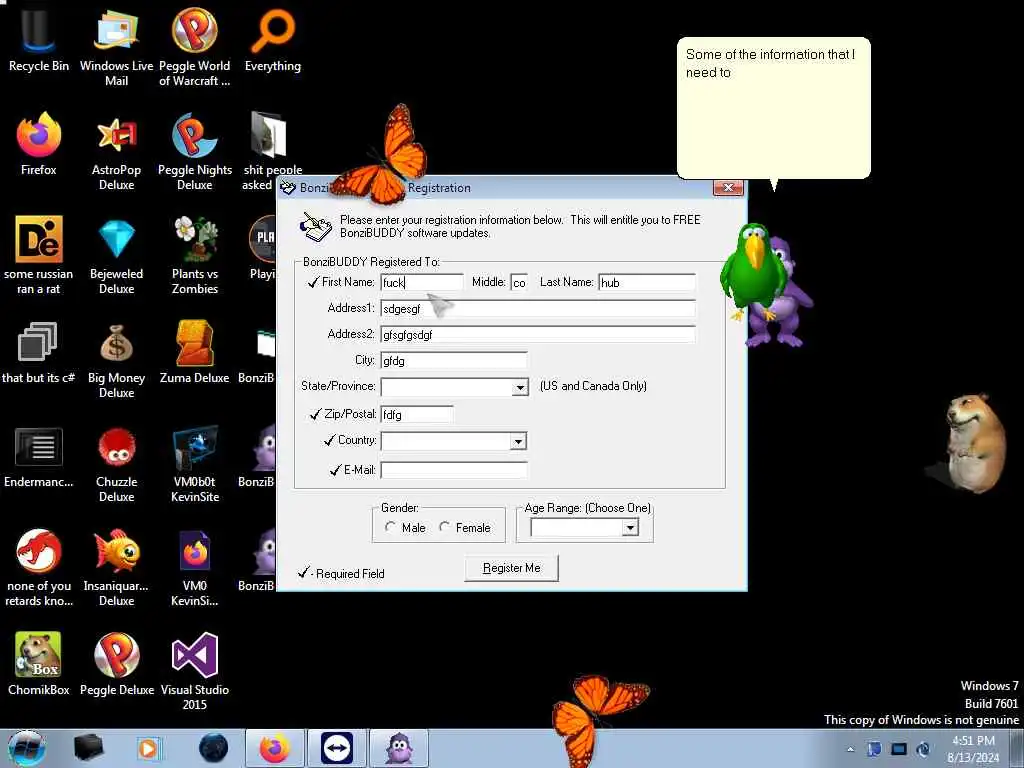
Task: Click the network icon in system tray
Action: 899,749
